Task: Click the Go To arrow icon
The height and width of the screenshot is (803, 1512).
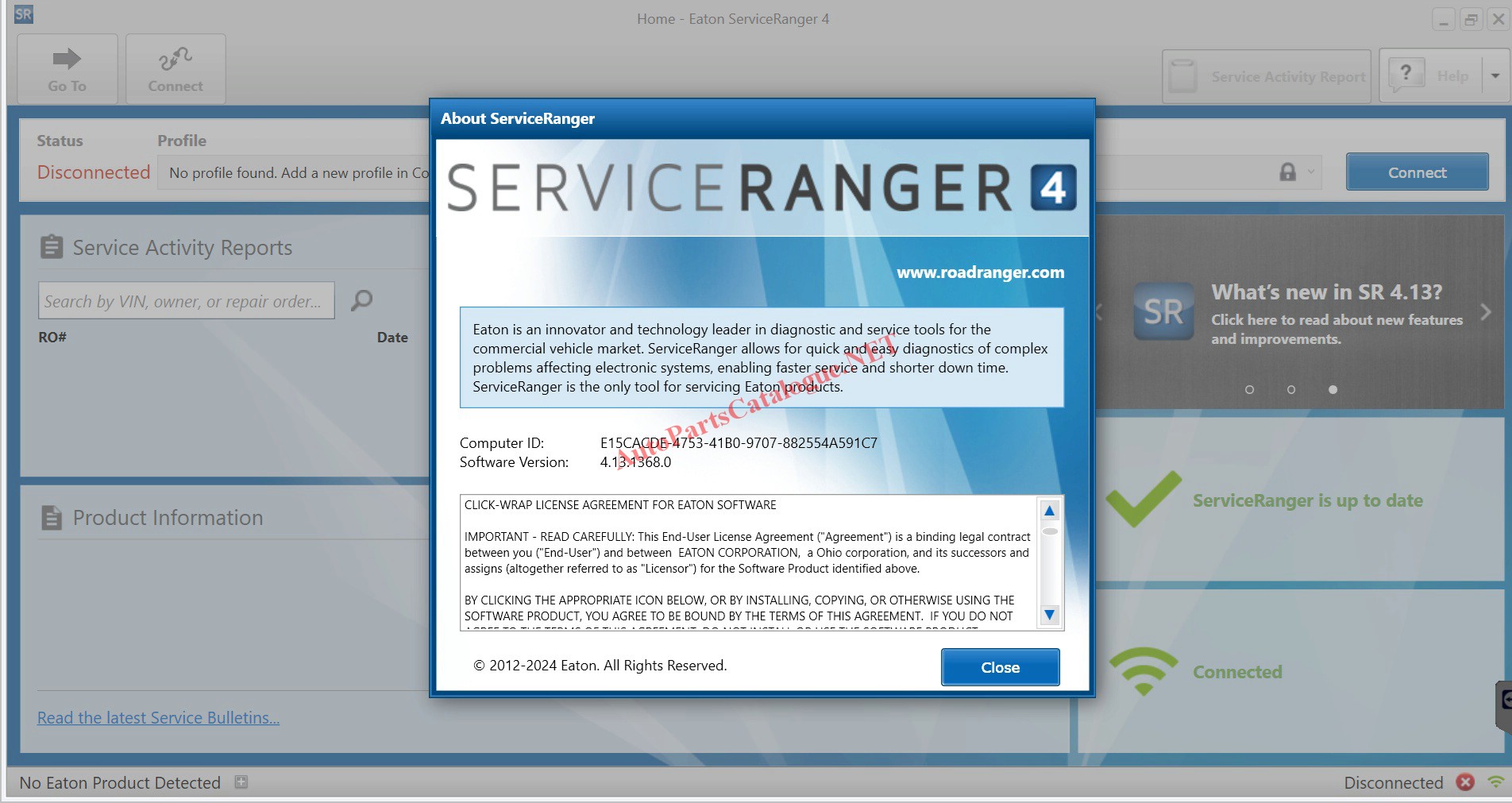Action: click(x=67, y=59)
